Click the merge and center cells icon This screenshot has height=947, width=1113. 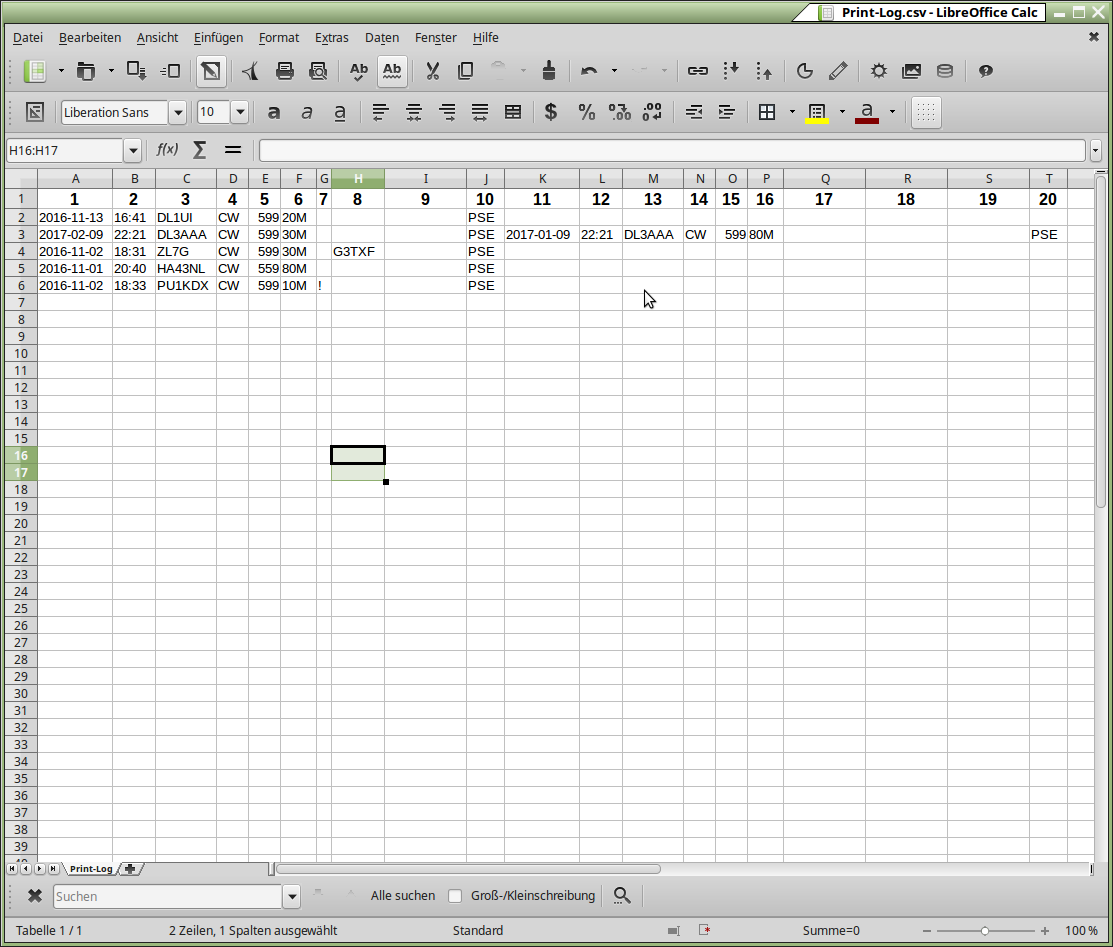pyautogui.click(x=513, y=112)
